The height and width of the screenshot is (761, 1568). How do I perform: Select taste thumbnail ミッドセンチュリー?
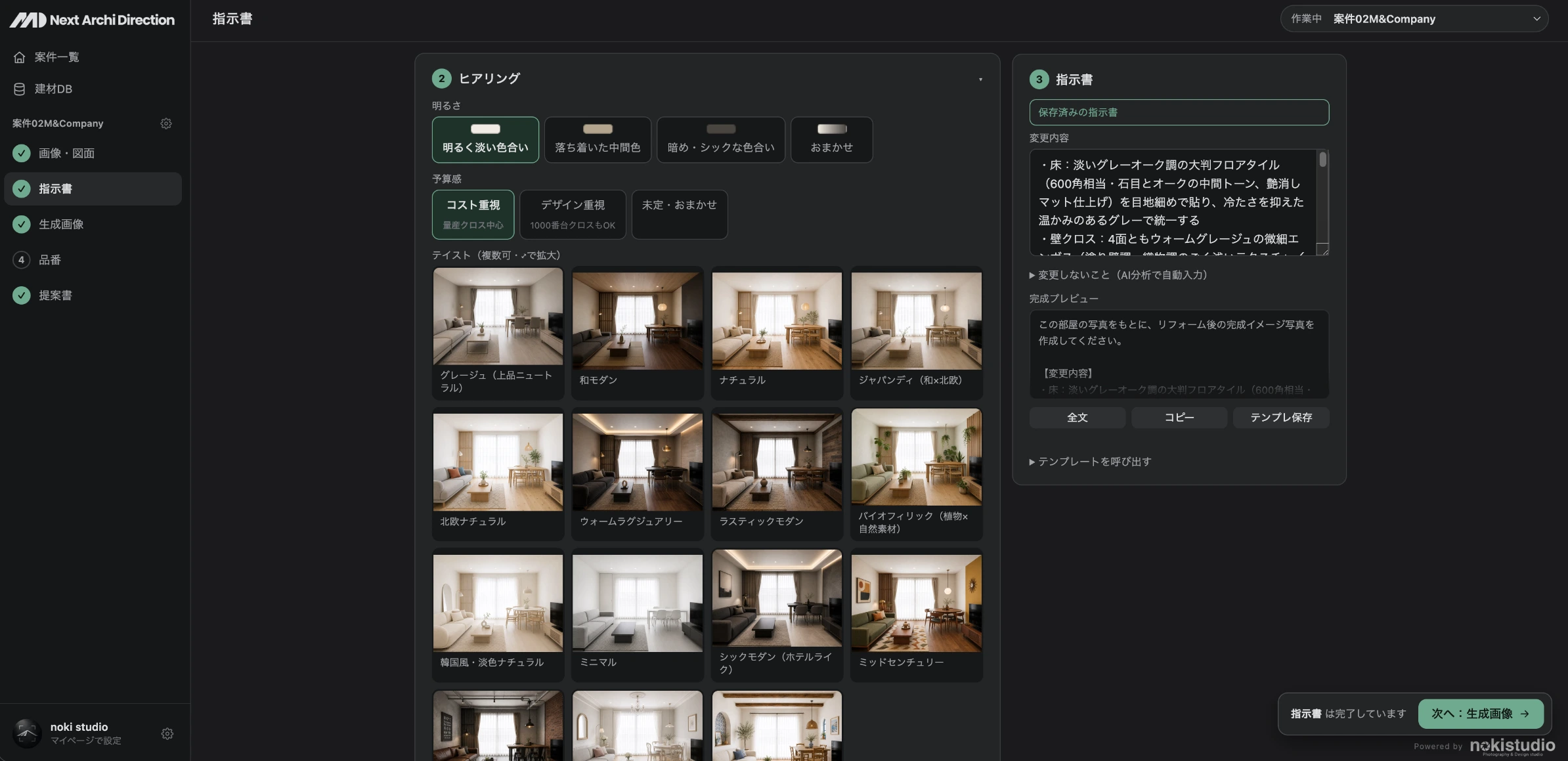coord(917,615)
